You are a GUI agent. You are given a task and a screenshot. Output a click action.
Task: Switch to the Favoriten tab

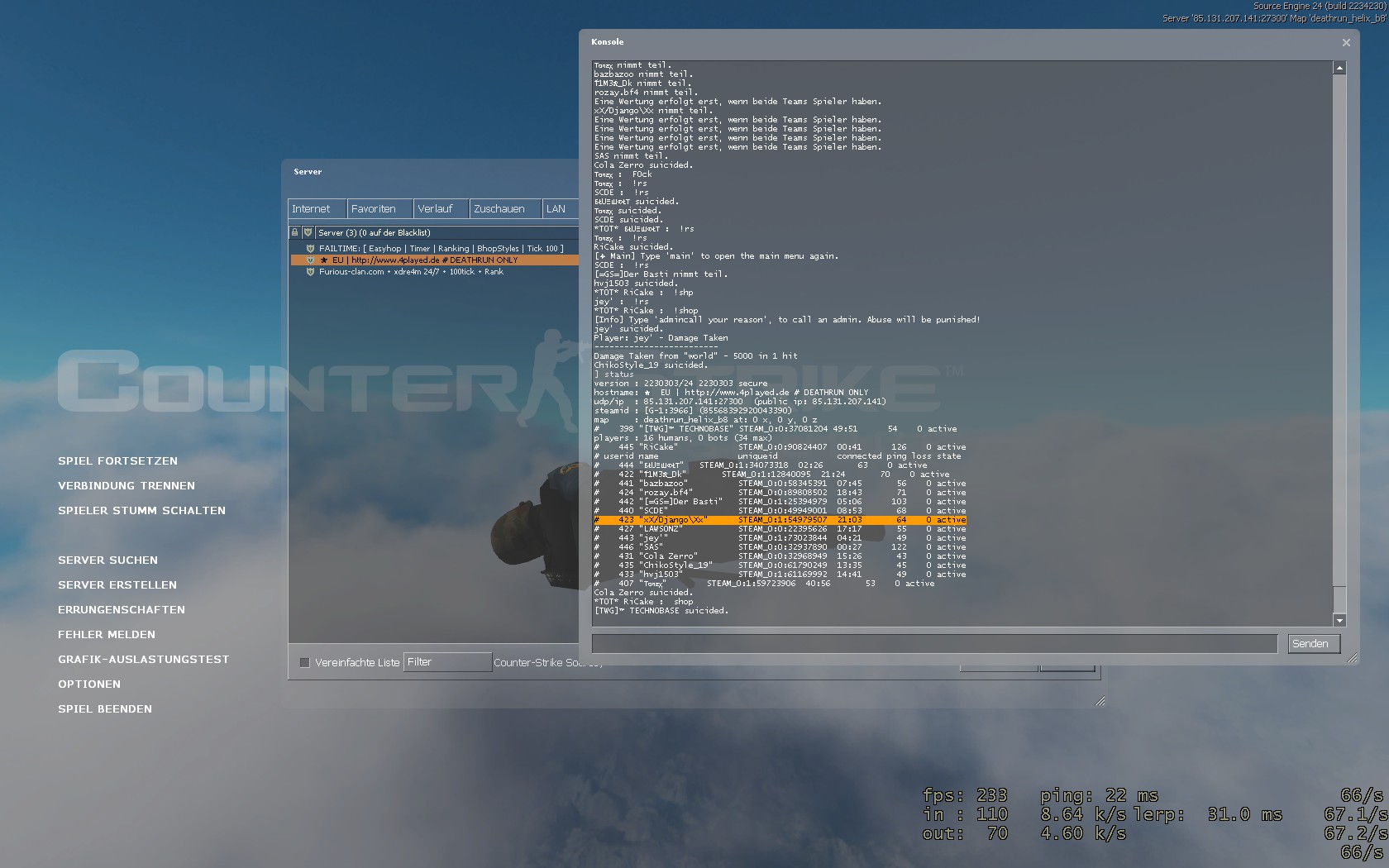(x=379, y=209)
